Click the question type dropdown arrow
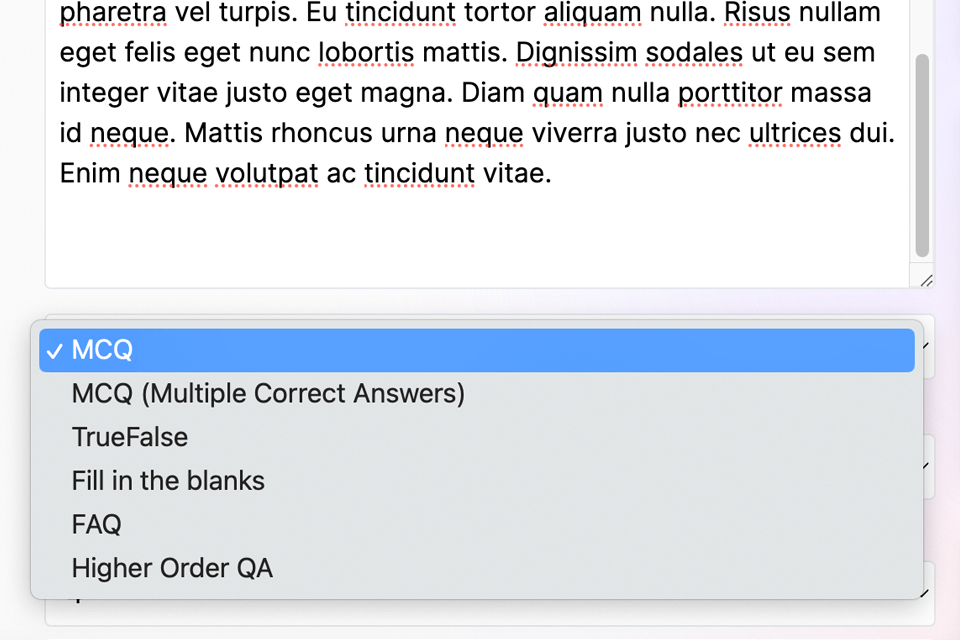Image resolution: width=960 pixels, height=640 pixels. pos(927,346)
